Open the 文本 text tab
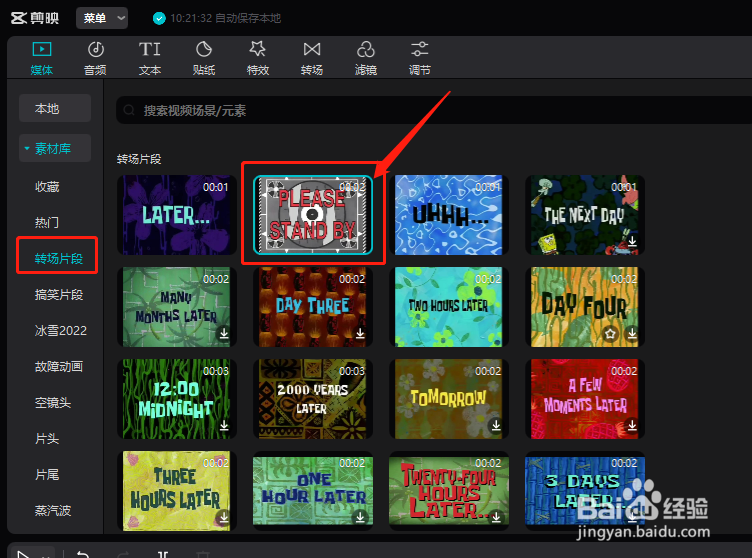This screenshot has width=752, height=558. [150, 58]
